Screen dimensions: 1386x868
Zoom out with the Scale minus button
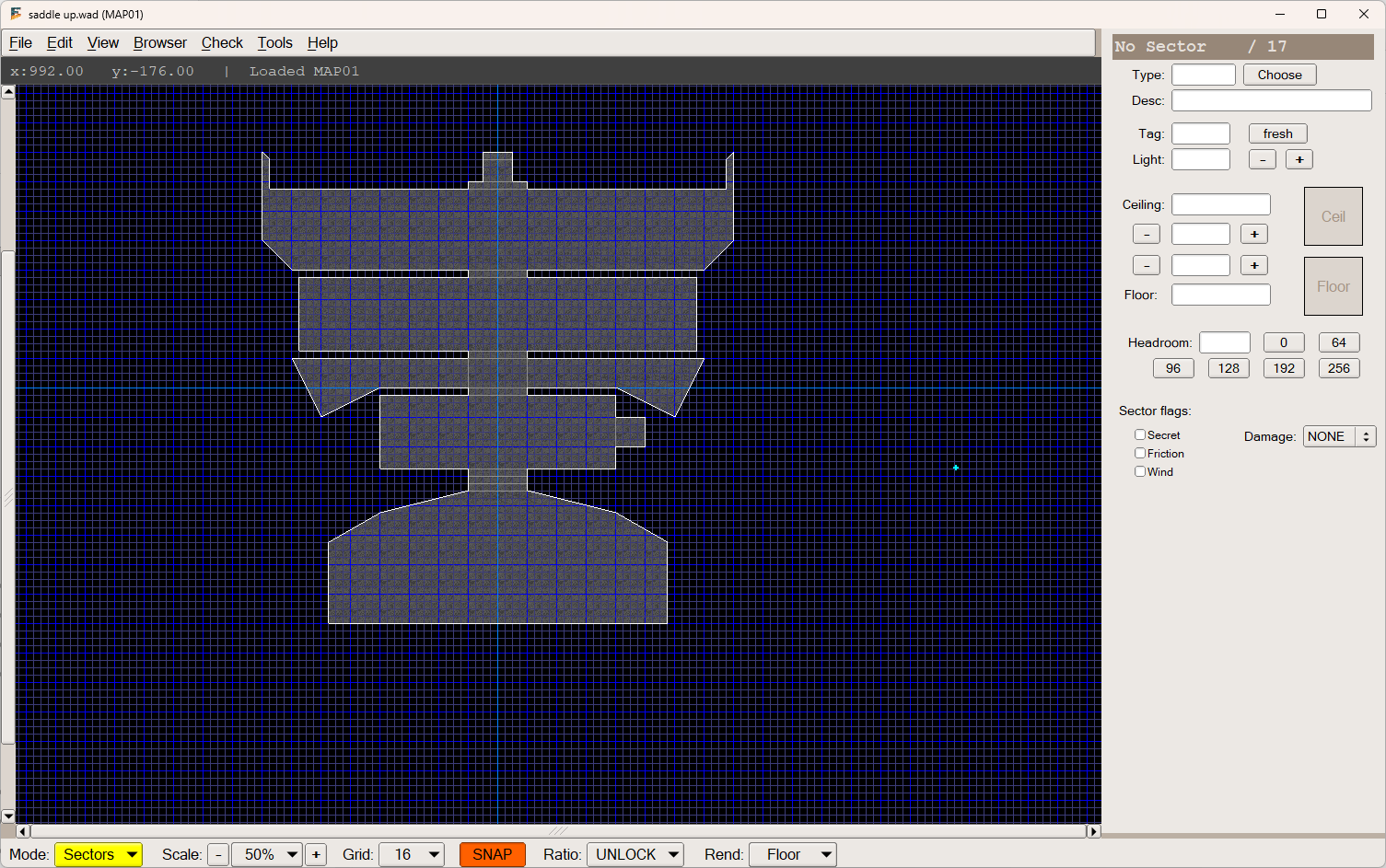click(x=218, y=855)
